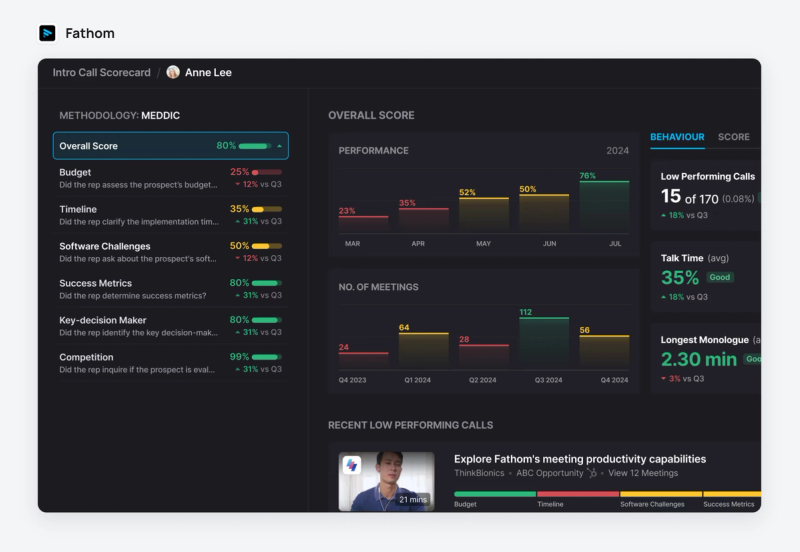Viewport: 800px width, 552px height.
Task: Select the Budget methodology row
Action: coord(170,178)
